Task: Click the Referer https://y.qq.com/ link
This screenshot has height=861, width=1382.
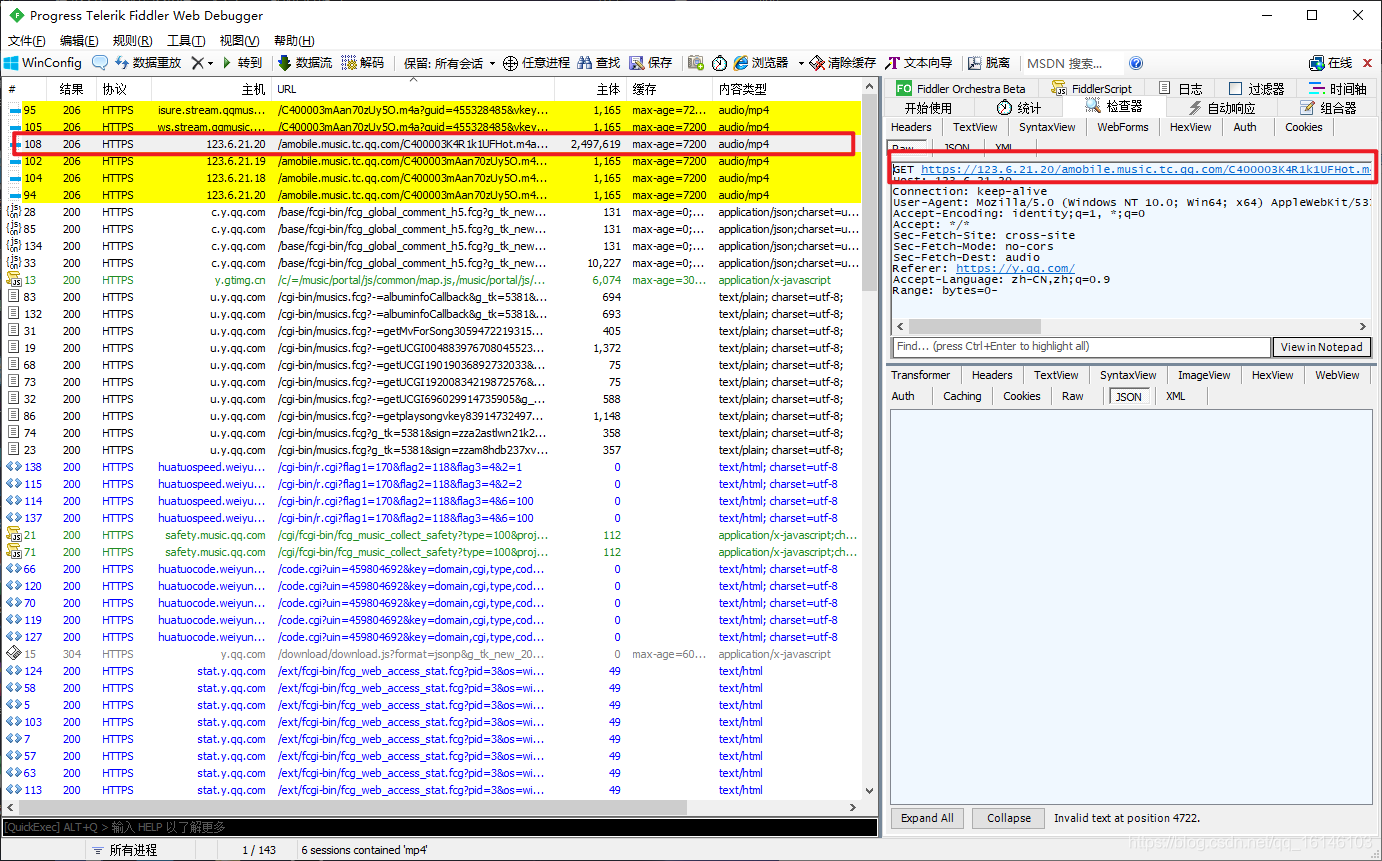Action: pyautogui.click(x=1015, y=268)
